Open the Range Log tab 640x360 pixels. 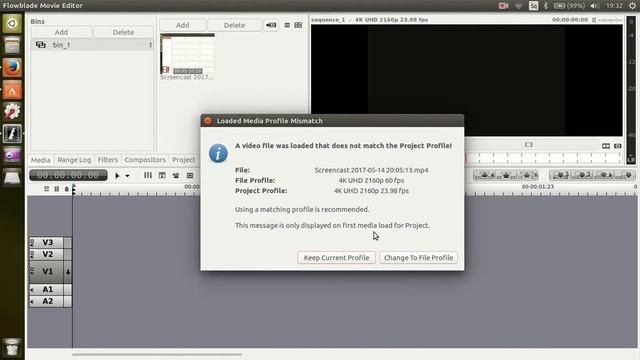74,160
